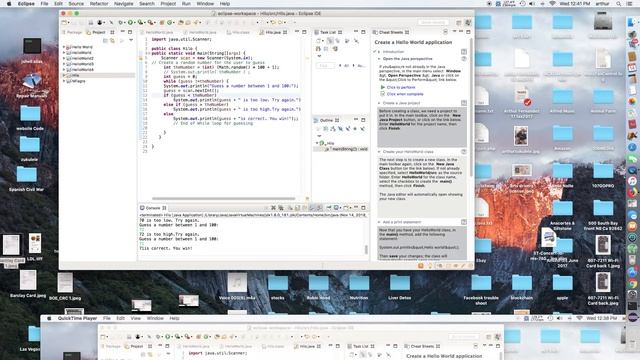
Task: Click Open Console icon
Action: [x=345, y=208]
